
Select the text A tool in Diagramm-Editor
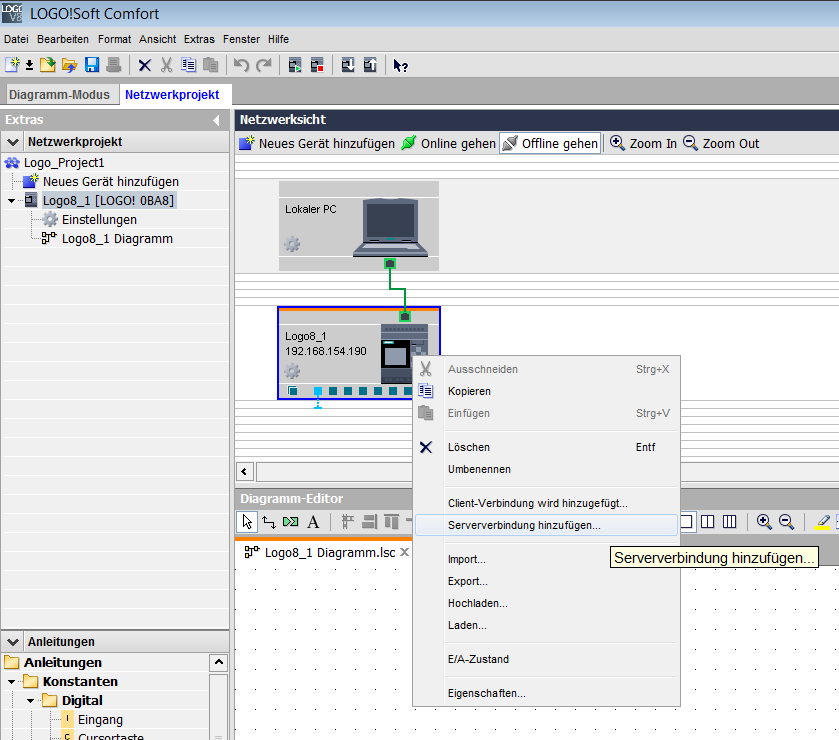tap(313, 522)
